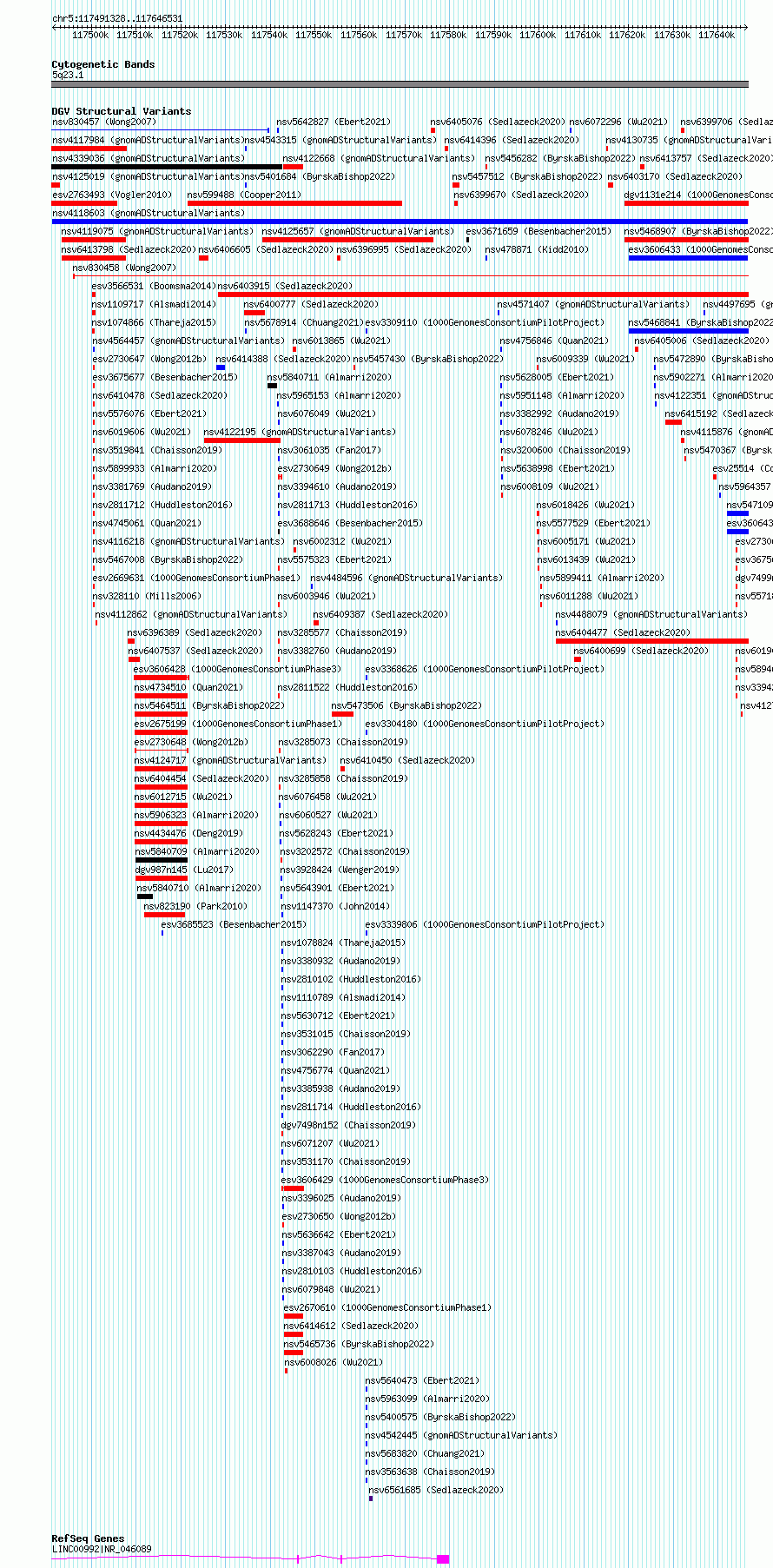This screenshot has height=1568, width=773.
Task: Click the nsv4339036 variant label
Action: click(x=149, y=158)
